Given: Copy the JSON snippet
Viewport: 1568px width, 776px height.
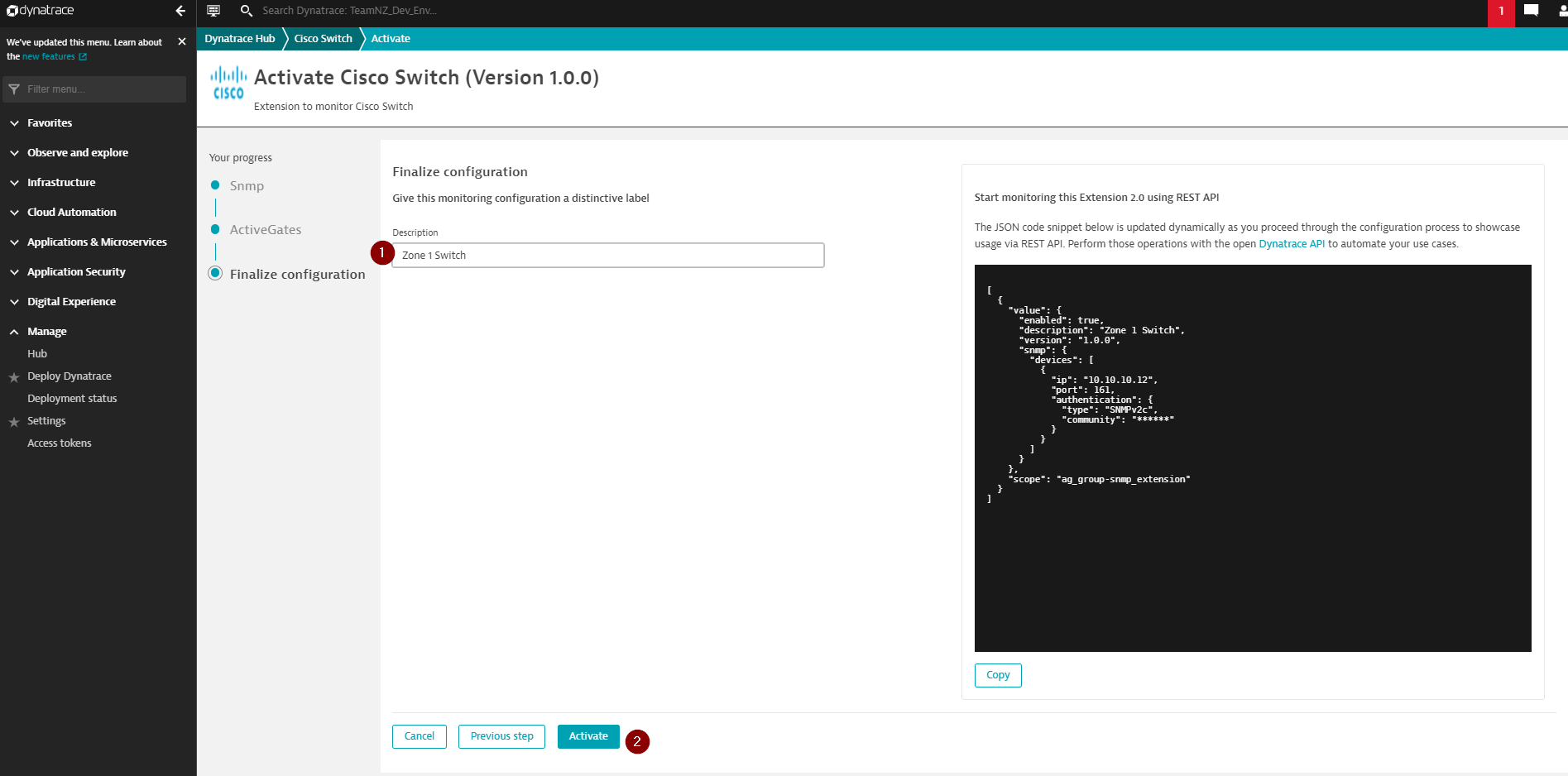Looking at the screenshot, I should [x=998, y=675].
